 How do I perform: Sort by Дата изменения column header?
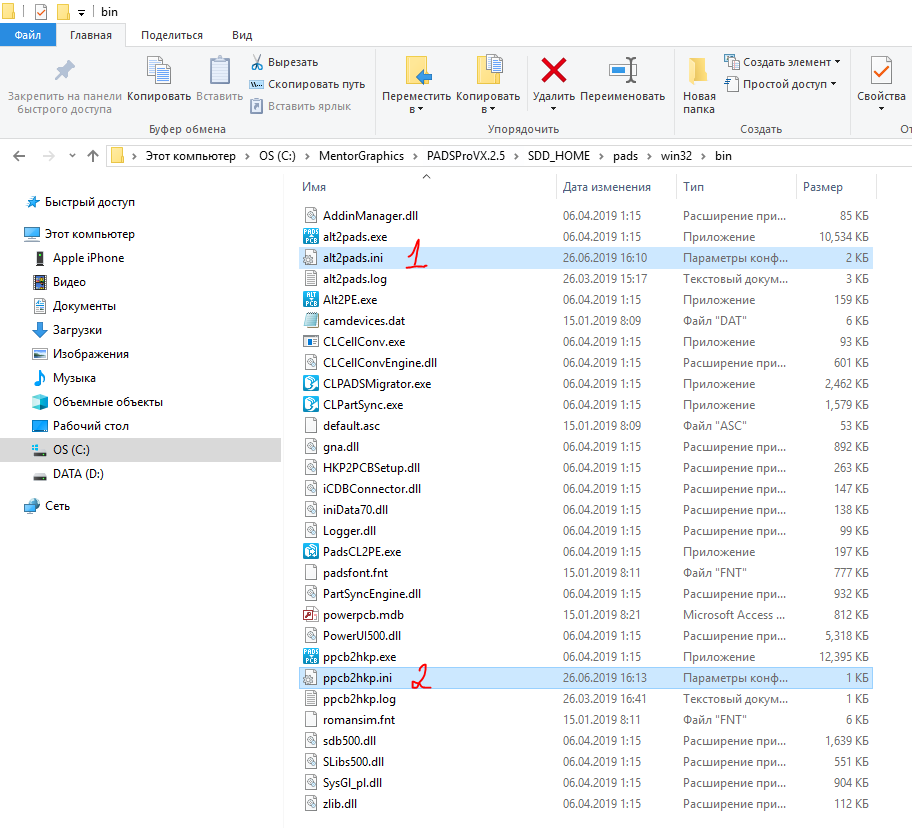(607, 187)
